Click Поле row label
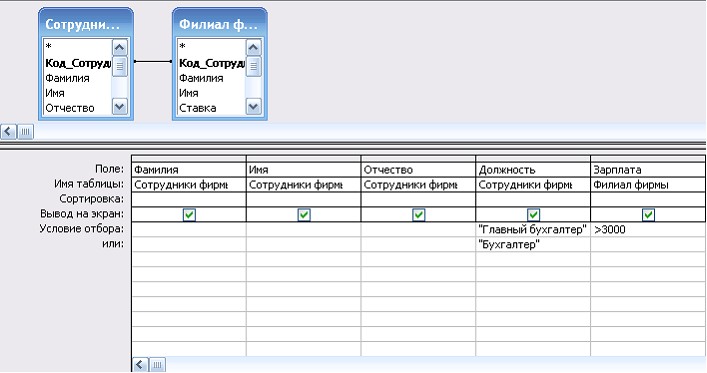This screenshot has width=707, height=373. click(x=109, y=169)
